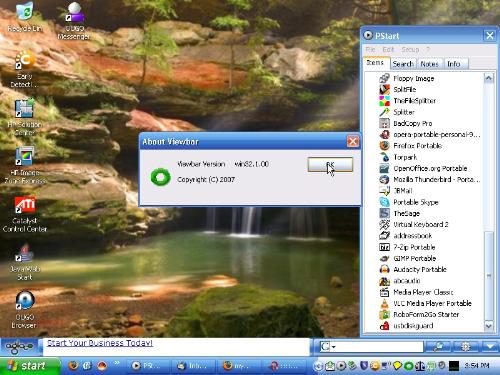Image resolution: width=500 pixels, height=375 pixels.
Task: Click the Firefox window taskbar button
Action: click(239, 366)
